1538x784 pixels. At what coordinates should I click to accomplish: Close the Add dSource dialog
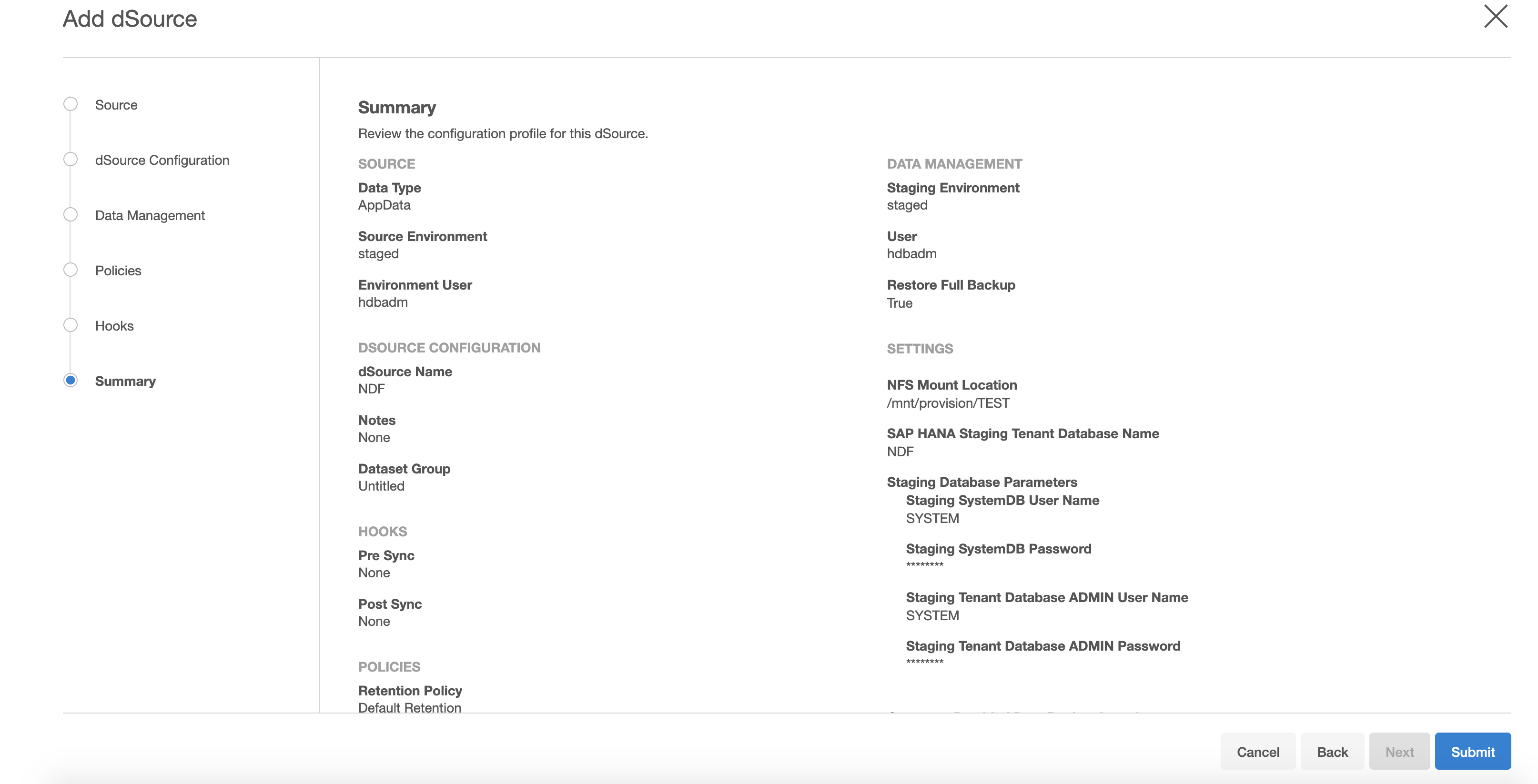point(1495,17)
